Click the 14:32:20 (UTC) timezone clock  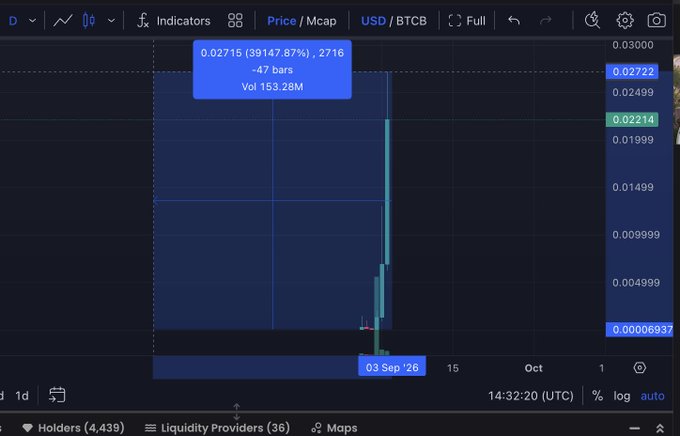pos(530,396)
